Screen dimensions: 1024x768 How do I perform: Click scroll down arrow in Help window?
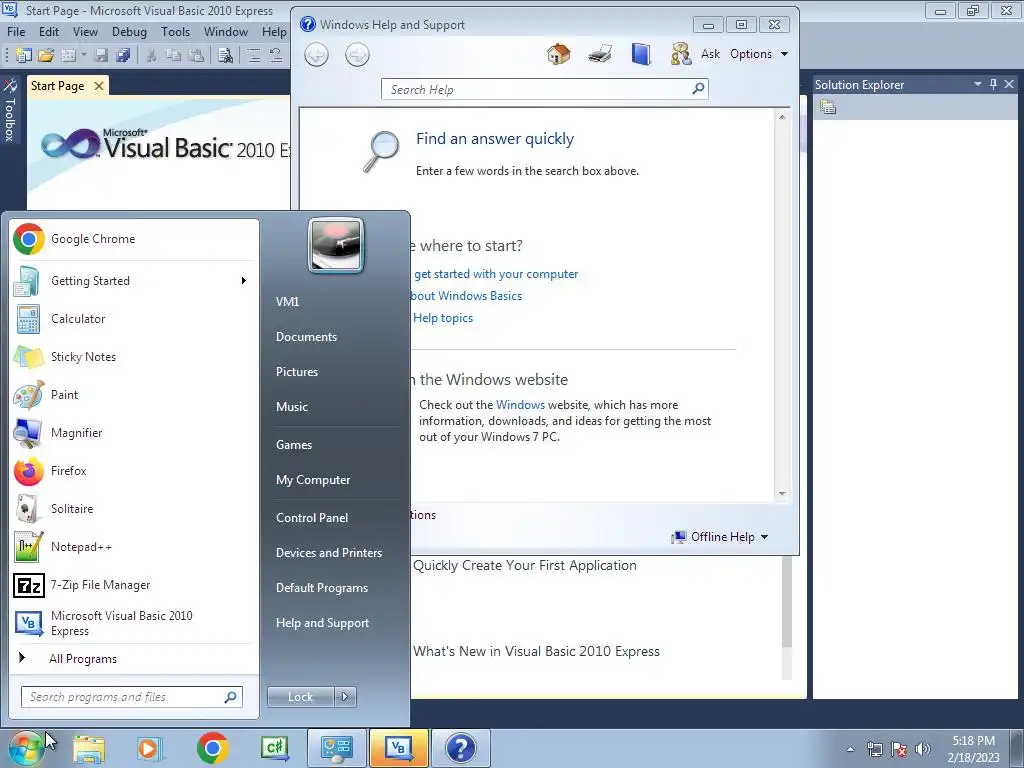tap(782, 494)
